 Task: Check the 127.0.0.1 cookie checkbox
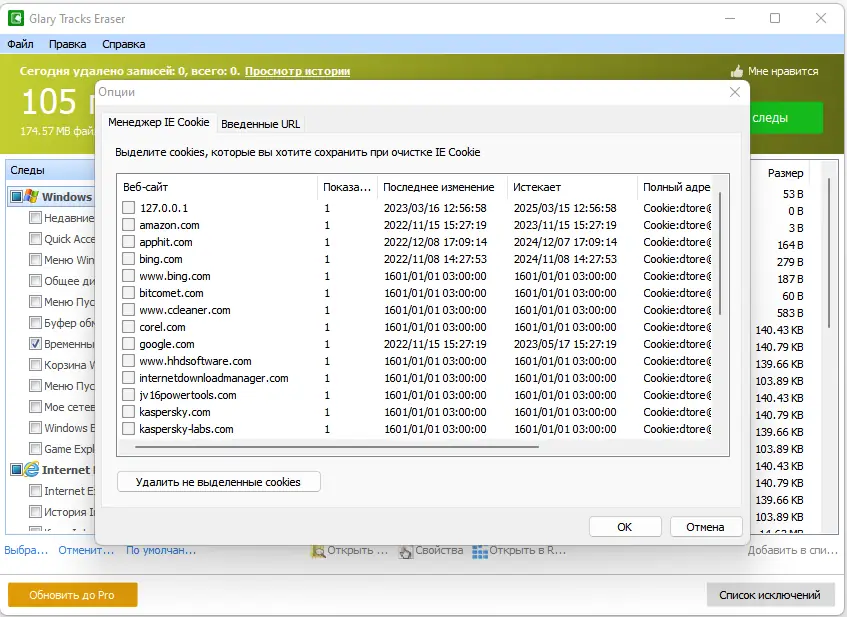(x=129, y=207)
